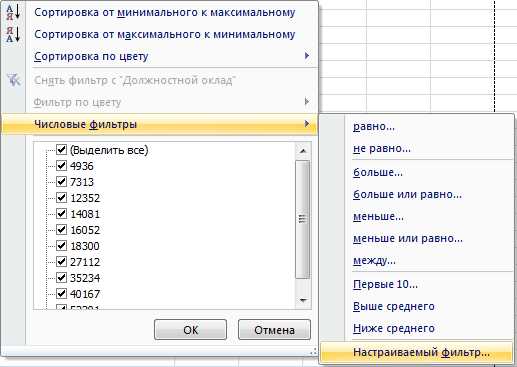This screenshot has width=517, height=367.
Task: Uncheck value 16052
Action: click(x=61, y=229)
